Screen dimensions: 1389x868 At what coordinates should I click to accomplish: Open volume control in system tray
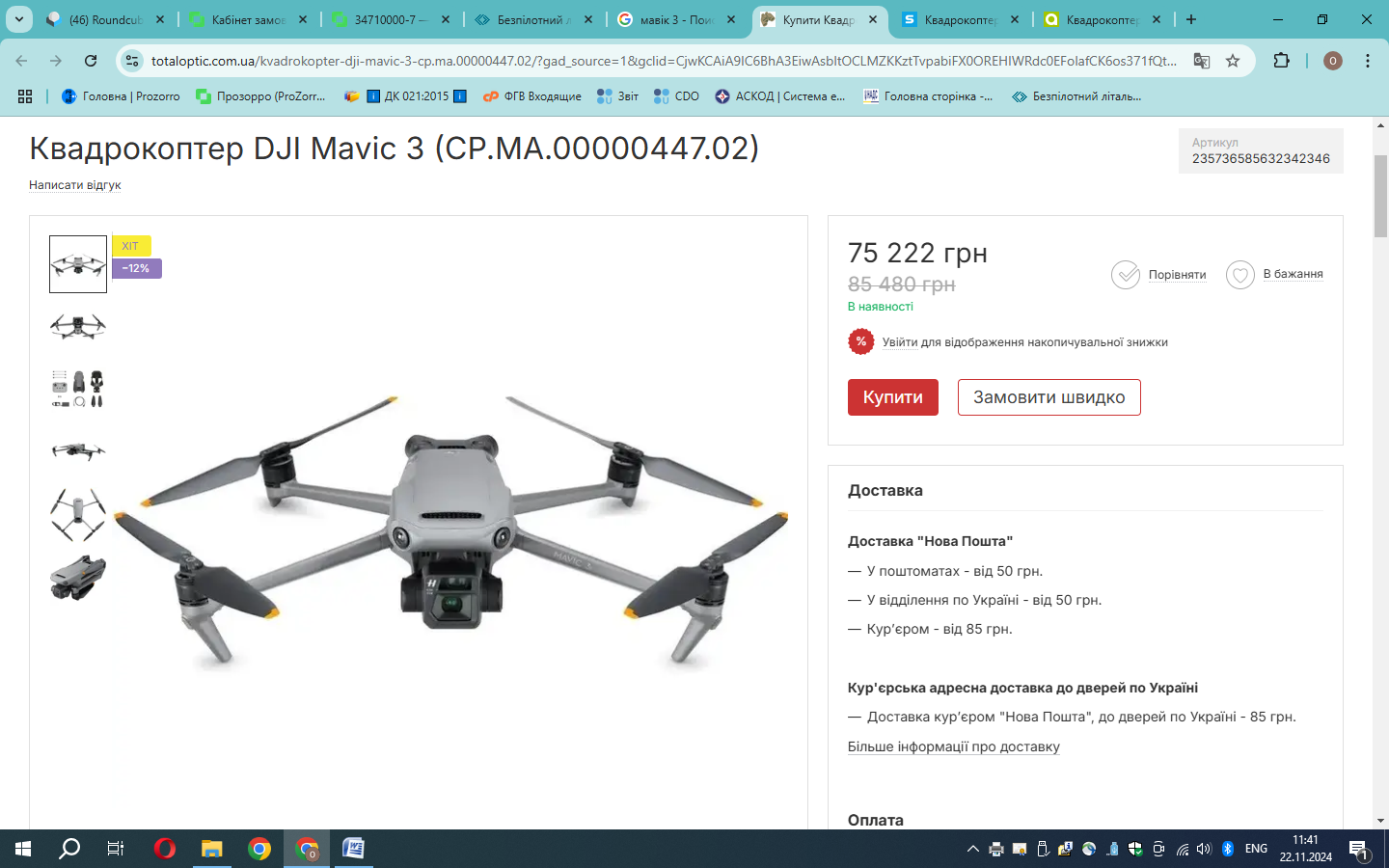[1204, 849]
